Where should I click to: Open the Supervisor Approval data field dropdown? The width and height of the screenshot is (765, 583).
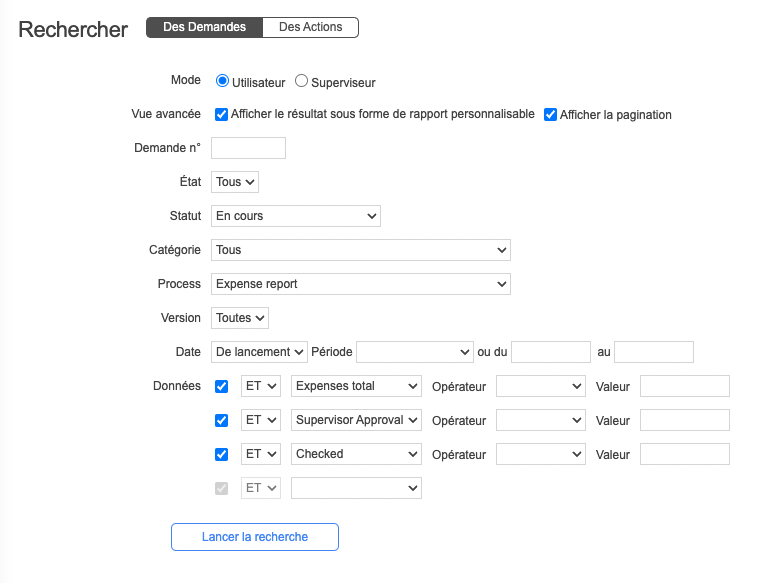click(x=357, y=420)
